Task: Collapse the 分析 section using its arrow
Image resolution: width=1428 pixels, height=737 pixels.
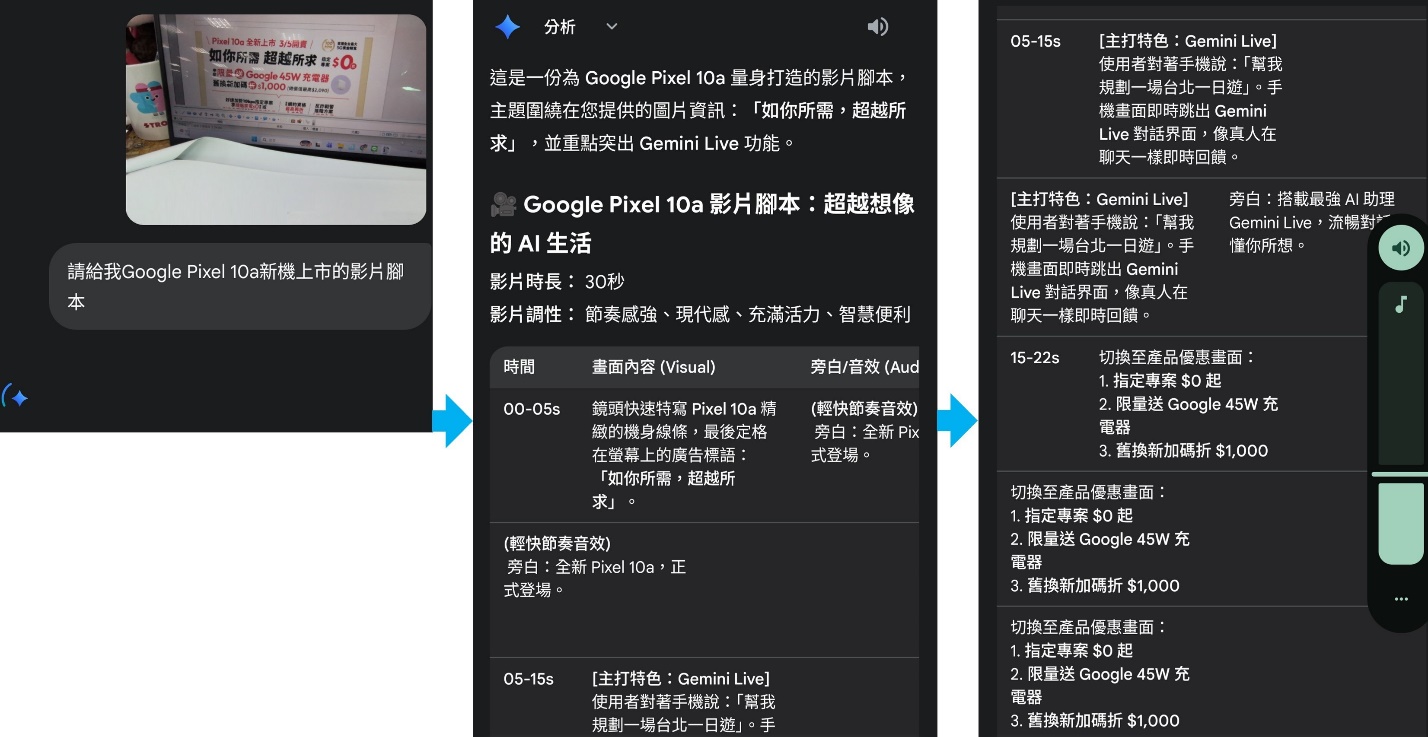Action: click(x=611, y=27)
